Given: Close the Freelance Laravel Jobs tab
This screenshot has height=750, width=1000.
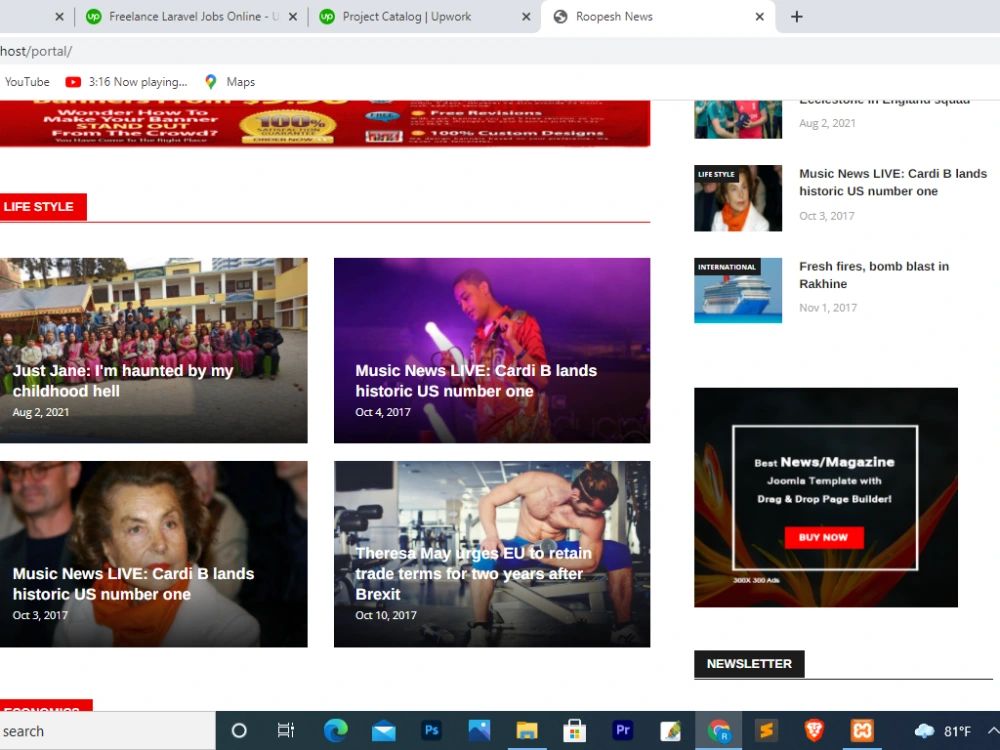Looking at the screenshot, I should [293, 17].
